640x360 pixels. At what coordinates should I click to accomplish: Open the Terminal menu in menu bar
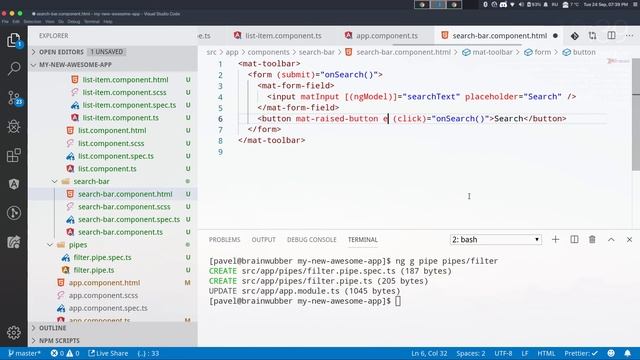pos(91,22)
